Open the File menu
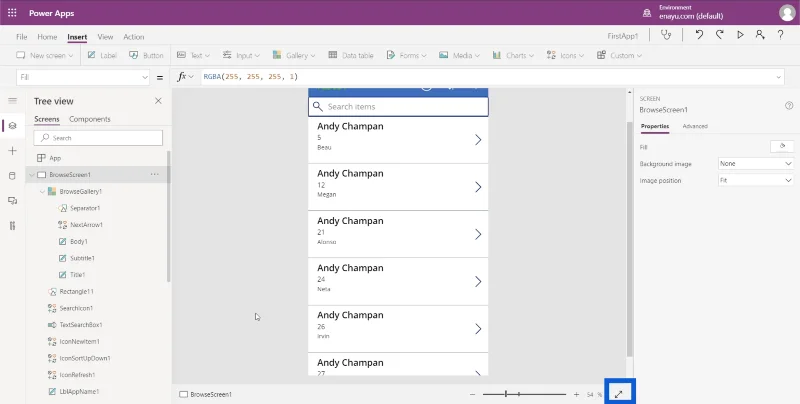Viewport: 800px width, 404px height. [21, 37]
